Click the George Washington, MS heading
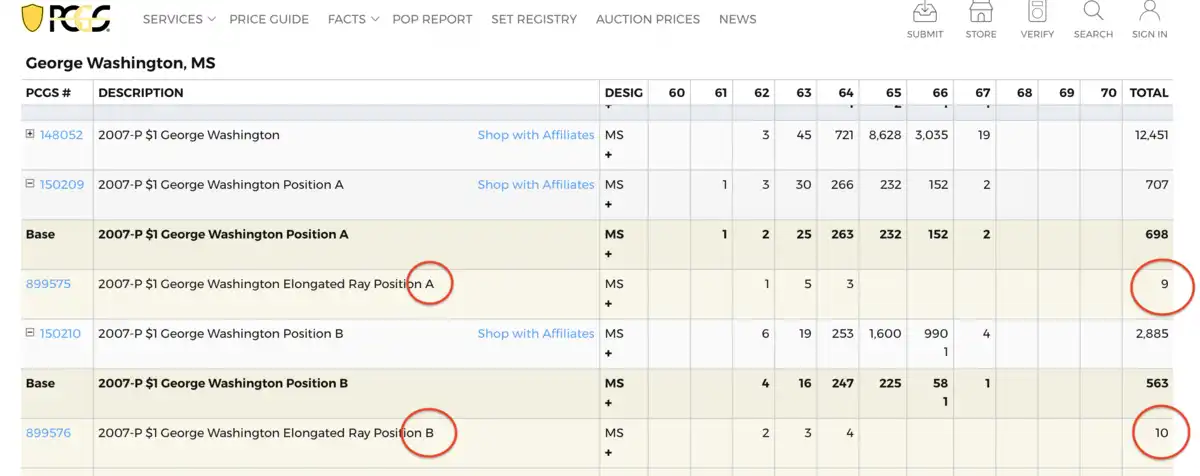Image resolution: width=1200 pixels, height=476 pixels. pos(120,63)
